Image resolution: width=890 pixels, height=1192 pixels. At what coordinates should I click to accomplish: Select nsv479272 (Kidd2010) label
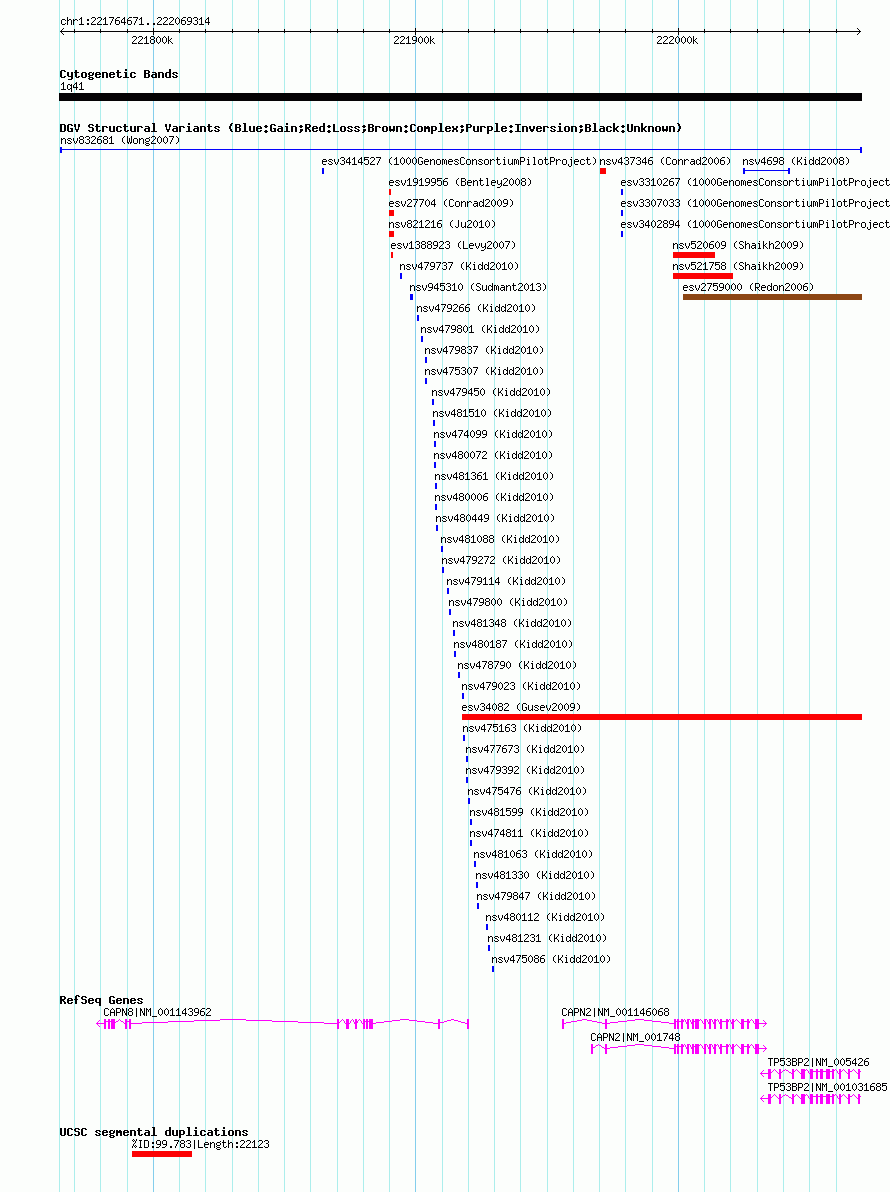[x=502, y=561]
